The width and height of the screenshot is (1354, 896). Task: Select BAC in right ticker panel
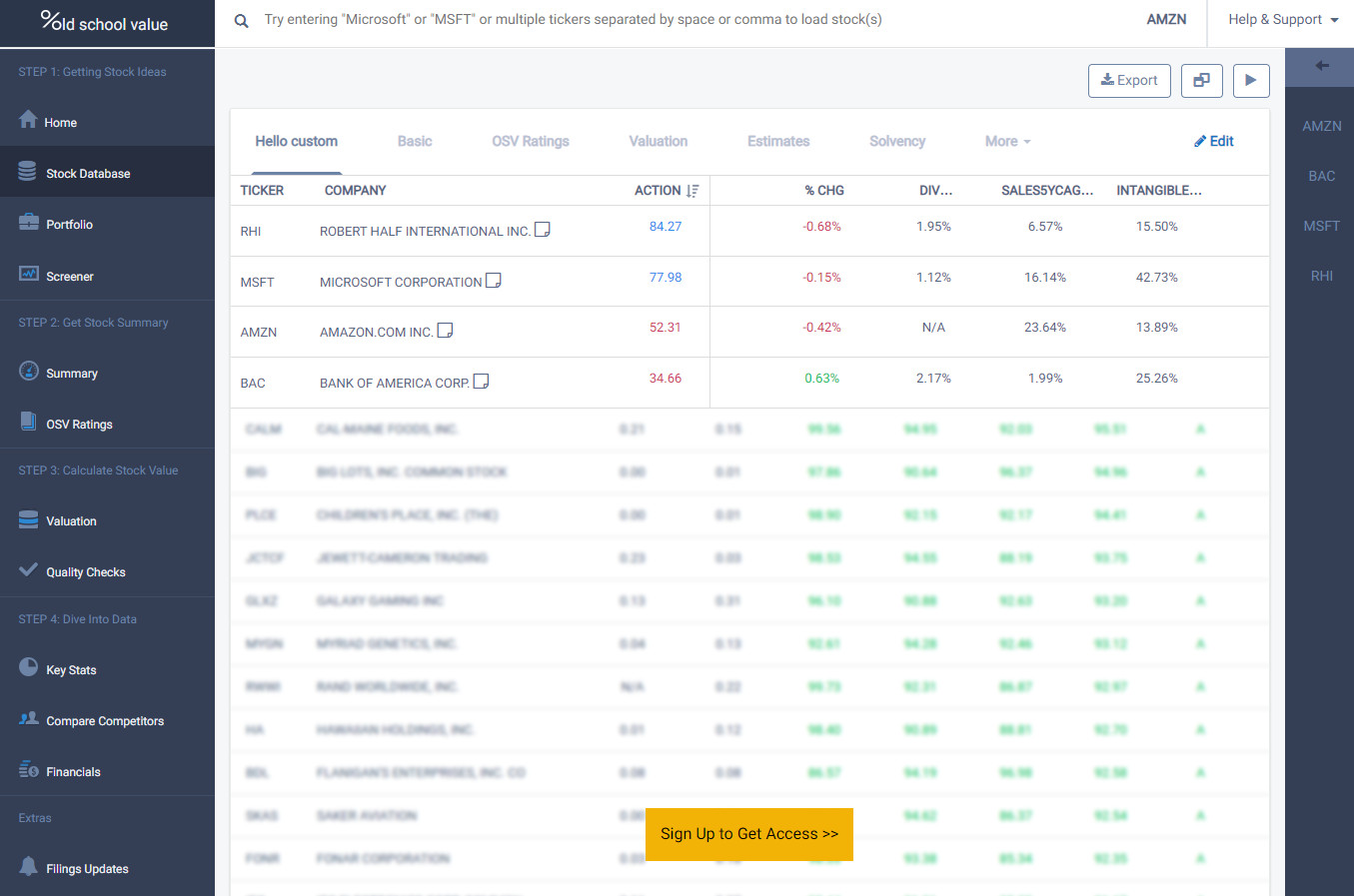[x=1321, y=177]
